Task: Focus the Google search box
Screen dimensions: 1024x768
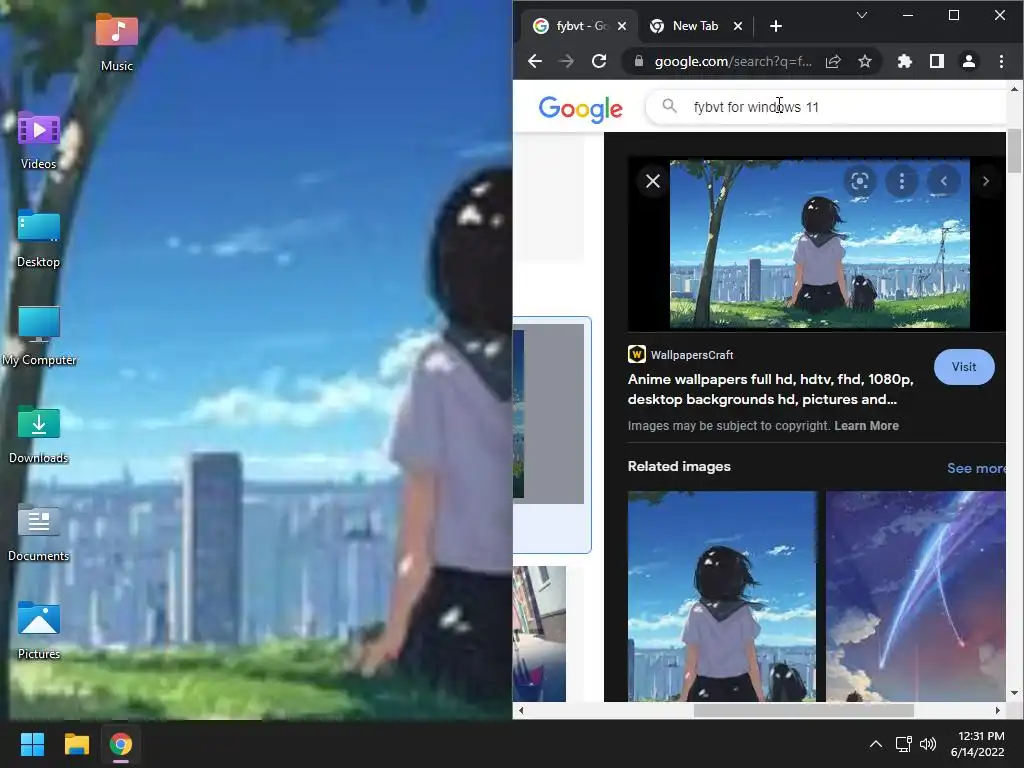Action: 827,107
